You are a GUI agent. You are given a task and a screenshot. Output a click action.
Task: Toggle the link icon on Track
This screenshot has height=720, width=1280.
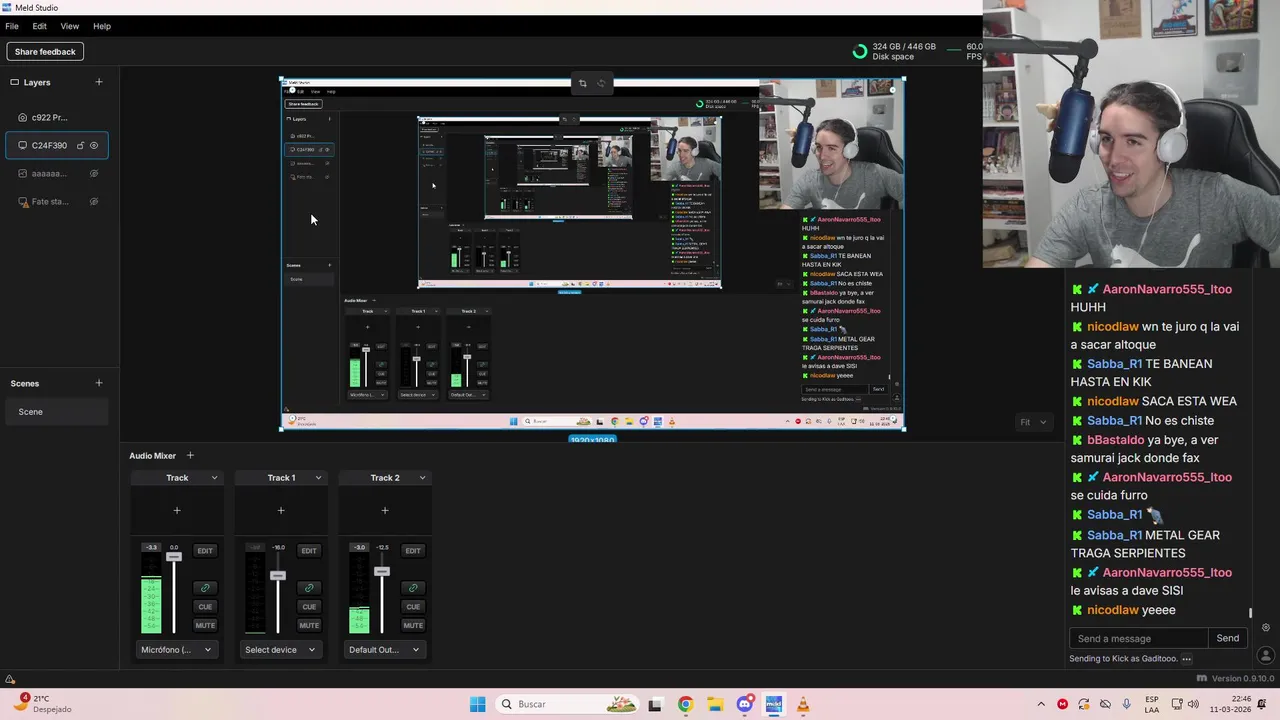click(x=205, y=588)
